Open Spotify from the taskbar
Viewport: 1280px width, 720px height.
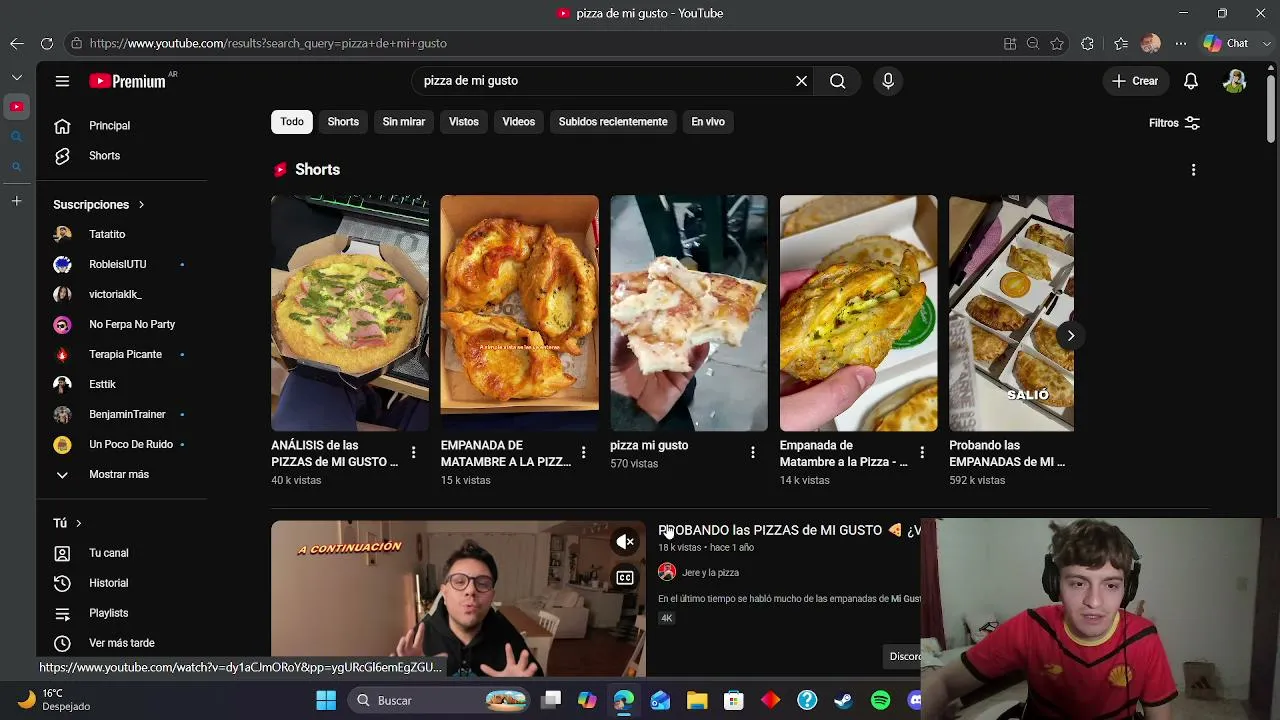tap(880, 700)
